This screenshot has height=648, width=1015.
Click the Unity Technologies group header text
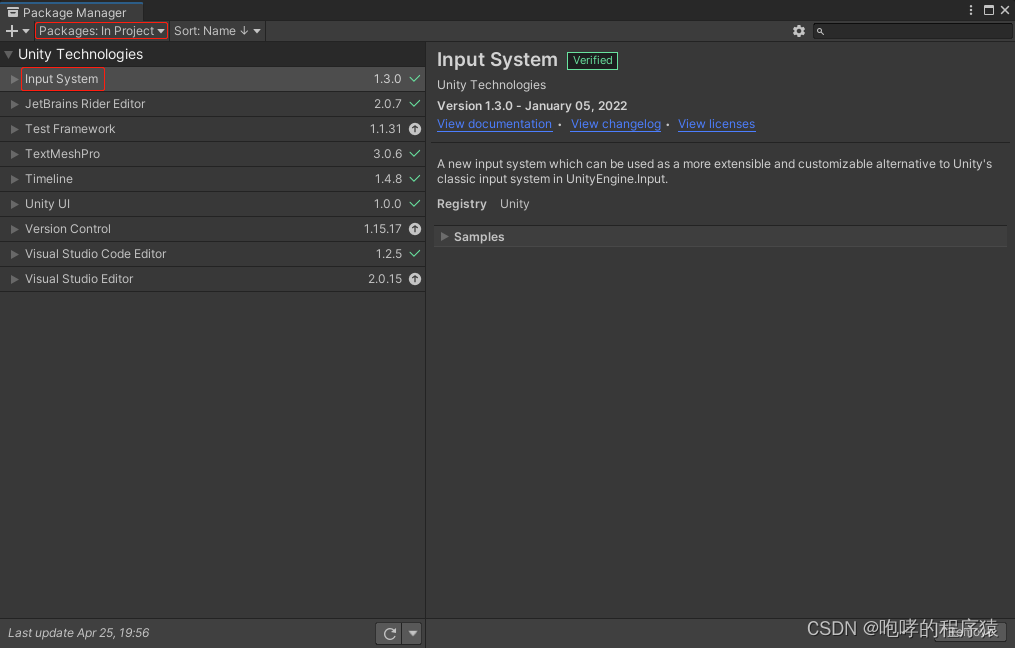tap(80, 54)
